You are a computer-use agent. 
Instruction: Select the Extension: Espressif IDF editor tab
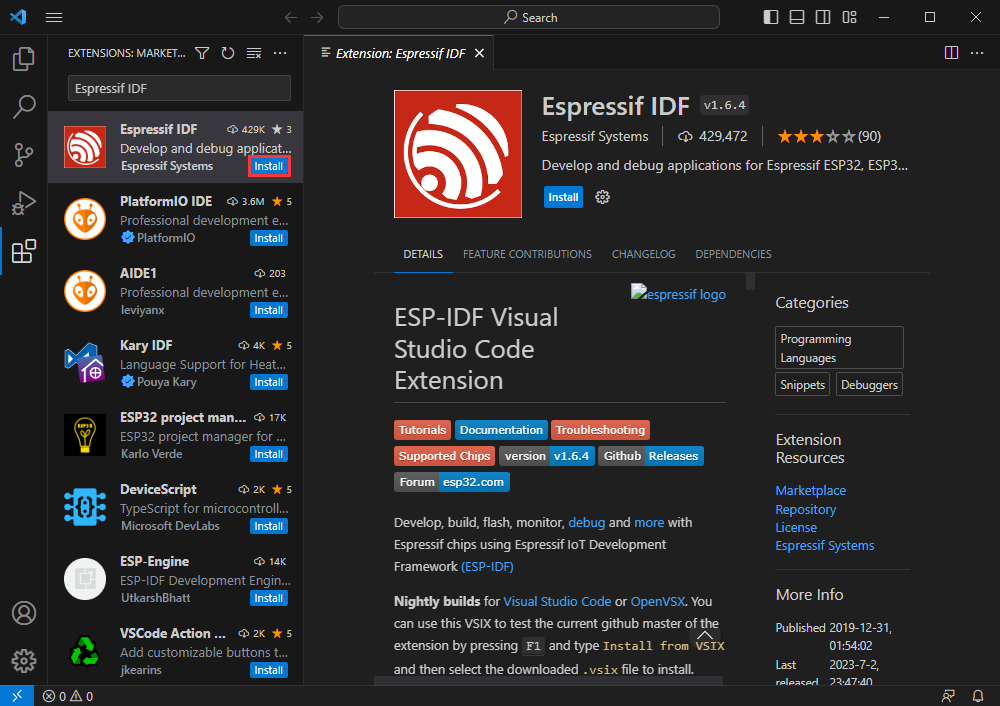(399, 53)
